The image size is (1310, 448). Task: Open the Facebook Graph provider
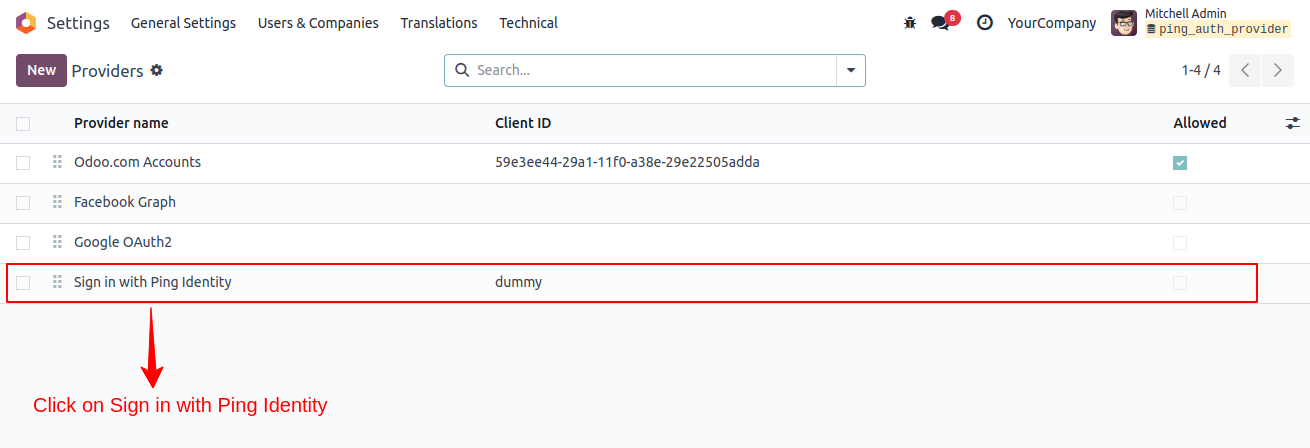[x=125, y=202]
